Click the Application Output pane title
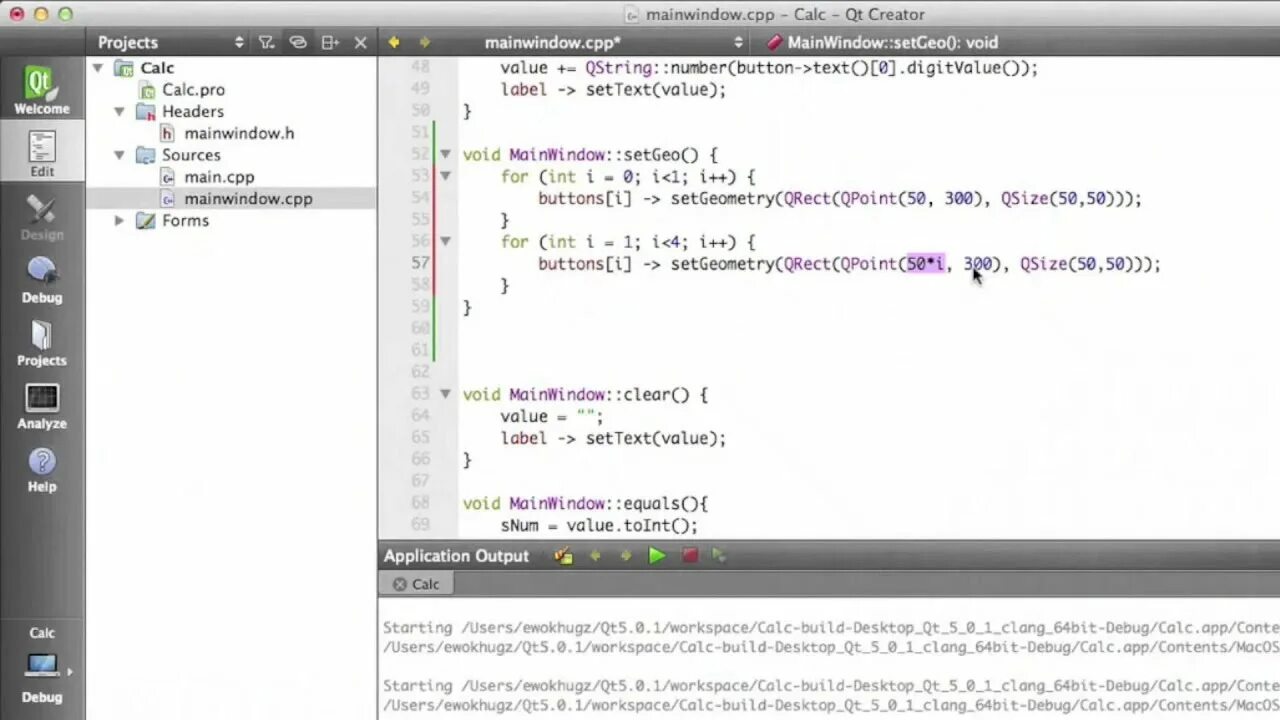This screenshot has width=1280, height=720. click(x=456, y=556)
